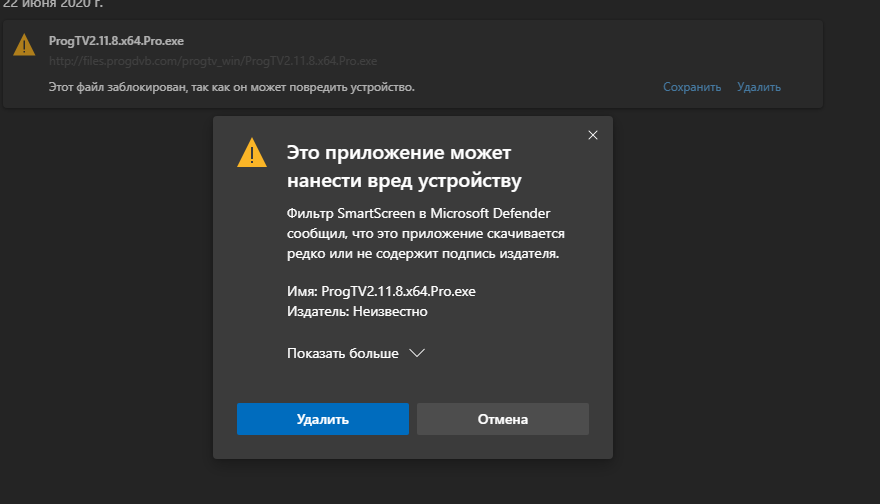The image size is (880, 504).
Task: Open the files.progdvb.com download URL
Action: [212, 61]
